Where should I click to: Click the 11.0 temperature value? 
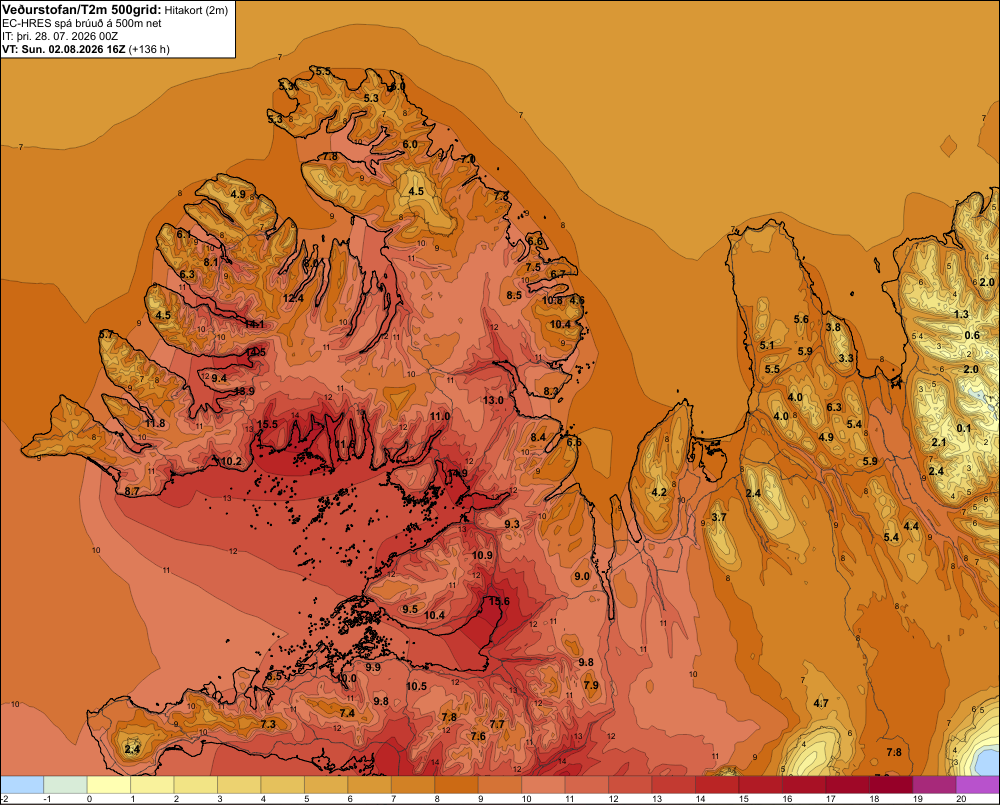click(x=439, y=416)
